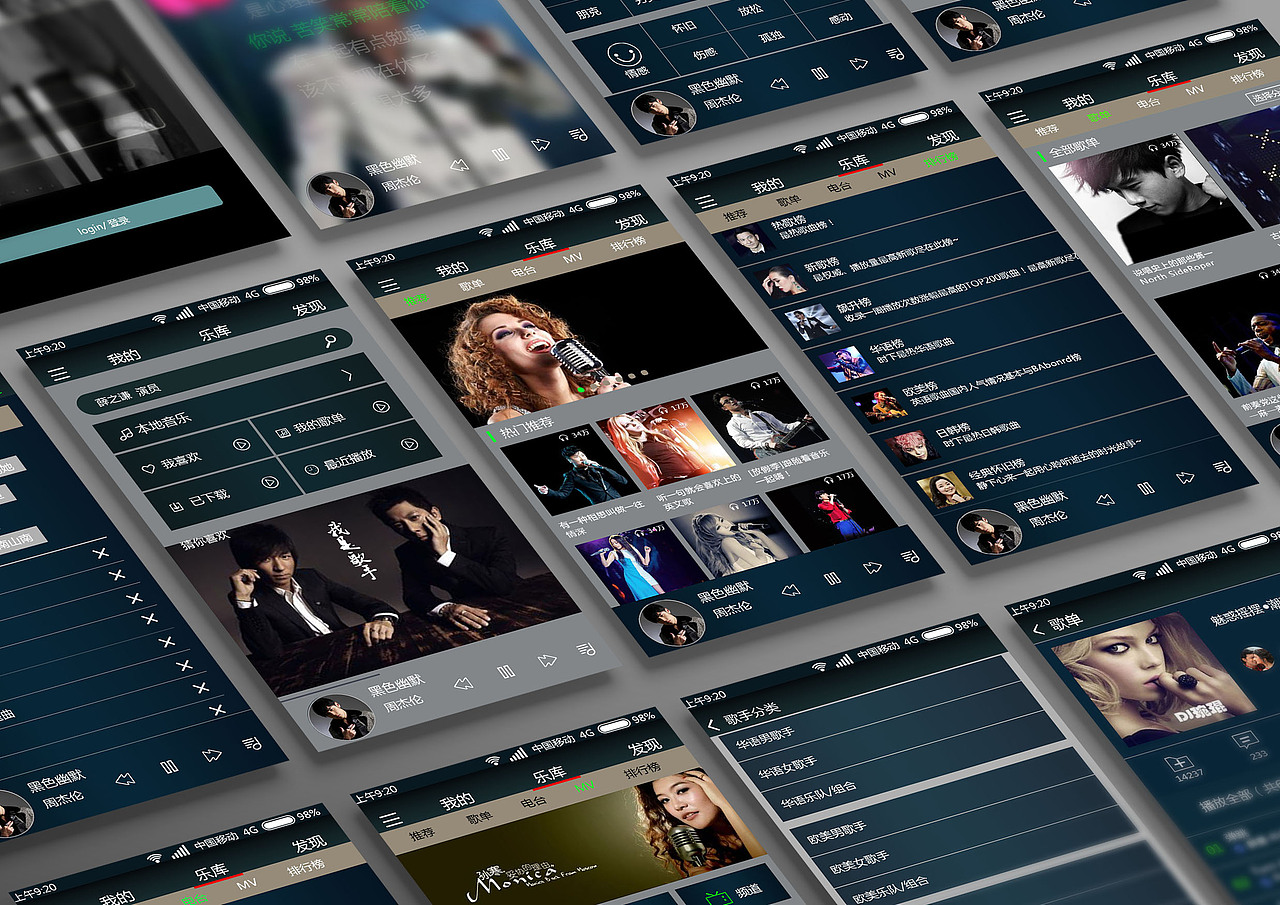
Task: Click the download icon beside 已下载
Action: pos(177,507)
